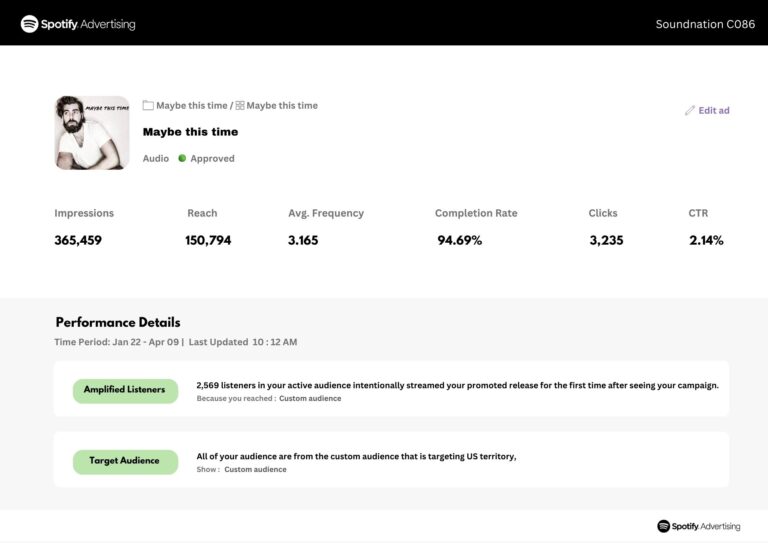Viewport: 768px width, 543px height.
Task: Select the 94.69% completion value
Action: tap(459, 240)
